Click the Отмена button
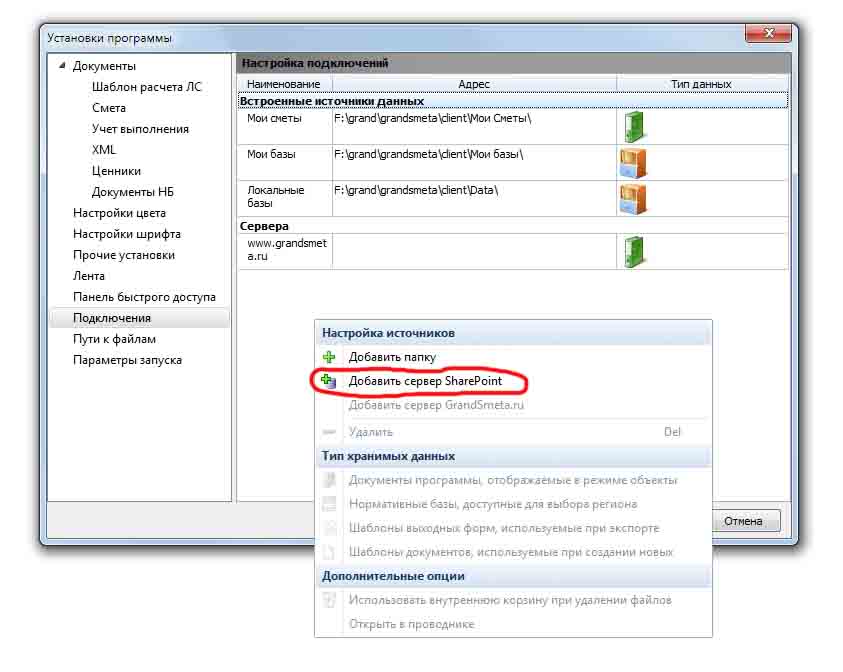This screenshot has width=843, height=672. tap(743, 521)
